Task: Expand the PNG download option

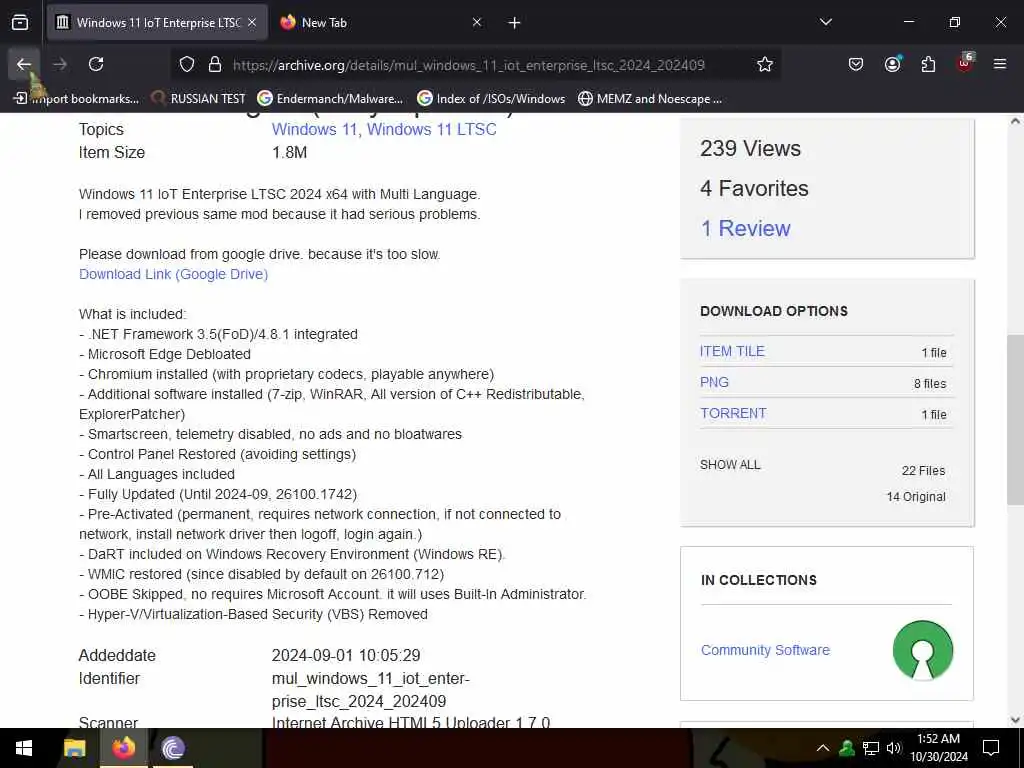Action: pyautogui.click(x=714, y=382)
